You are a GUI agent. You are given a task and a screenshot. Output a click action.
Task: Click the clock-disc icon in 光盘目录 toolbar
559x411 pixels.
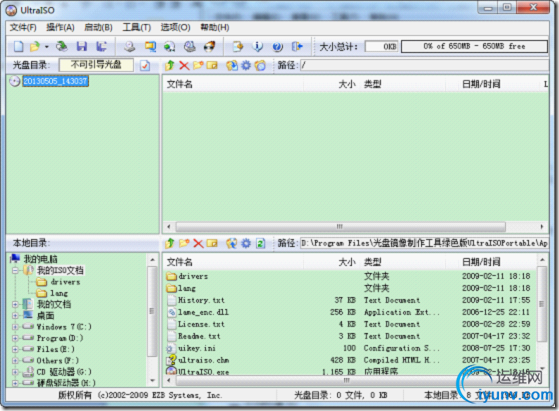[x=260, y=65]
